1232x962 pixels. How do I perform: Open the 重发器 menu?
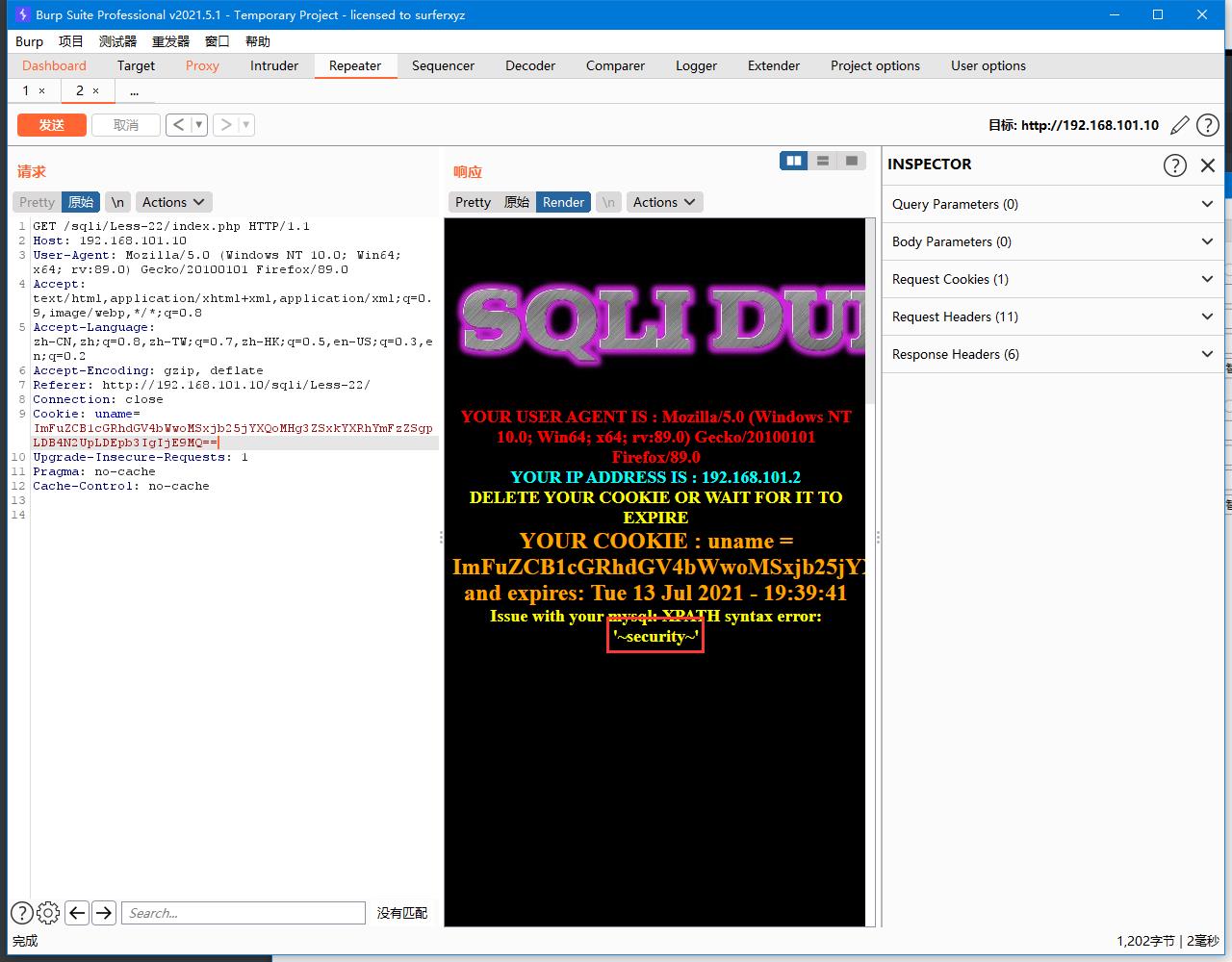pos(171,41)
